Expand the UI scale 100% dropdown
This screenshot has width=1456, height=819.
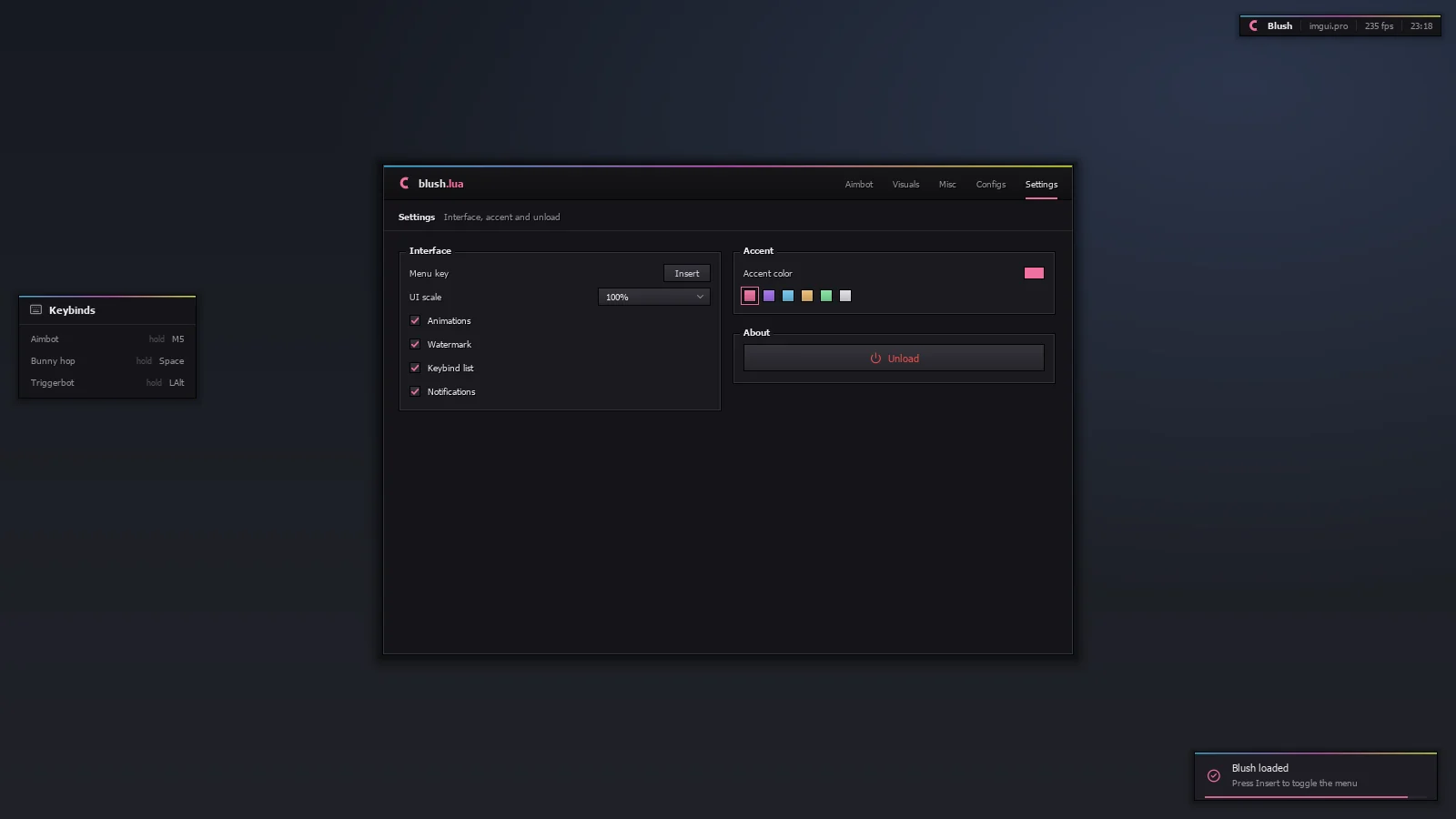pos(653,297)
